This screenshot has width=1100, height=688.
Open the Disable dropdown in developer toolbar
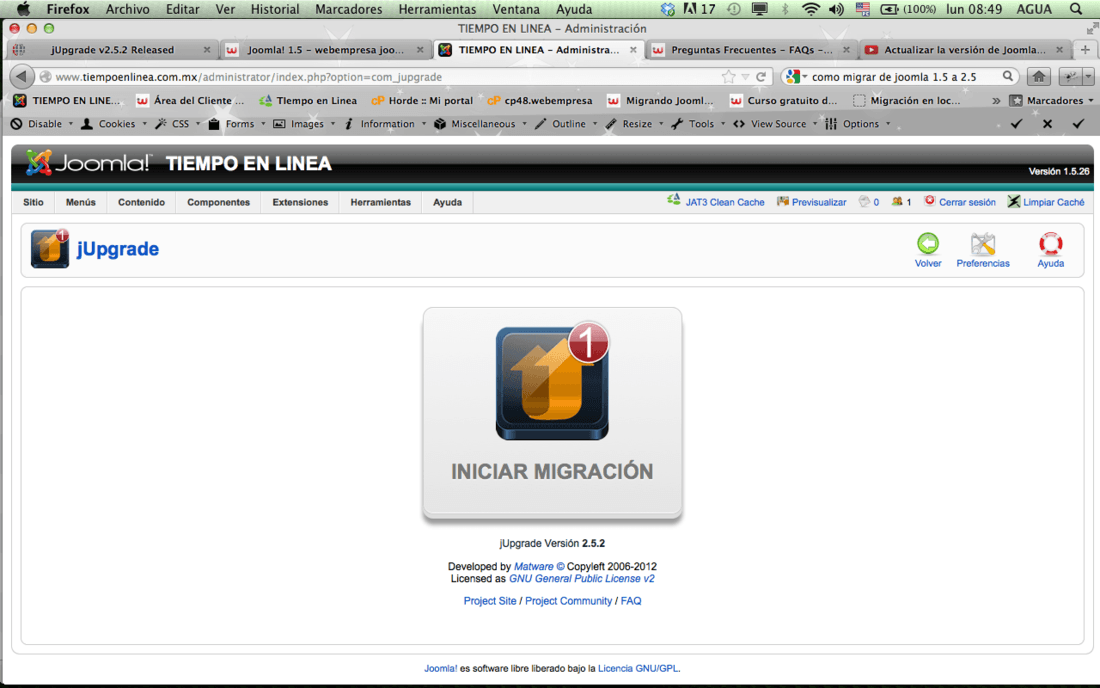click(42, 123)
